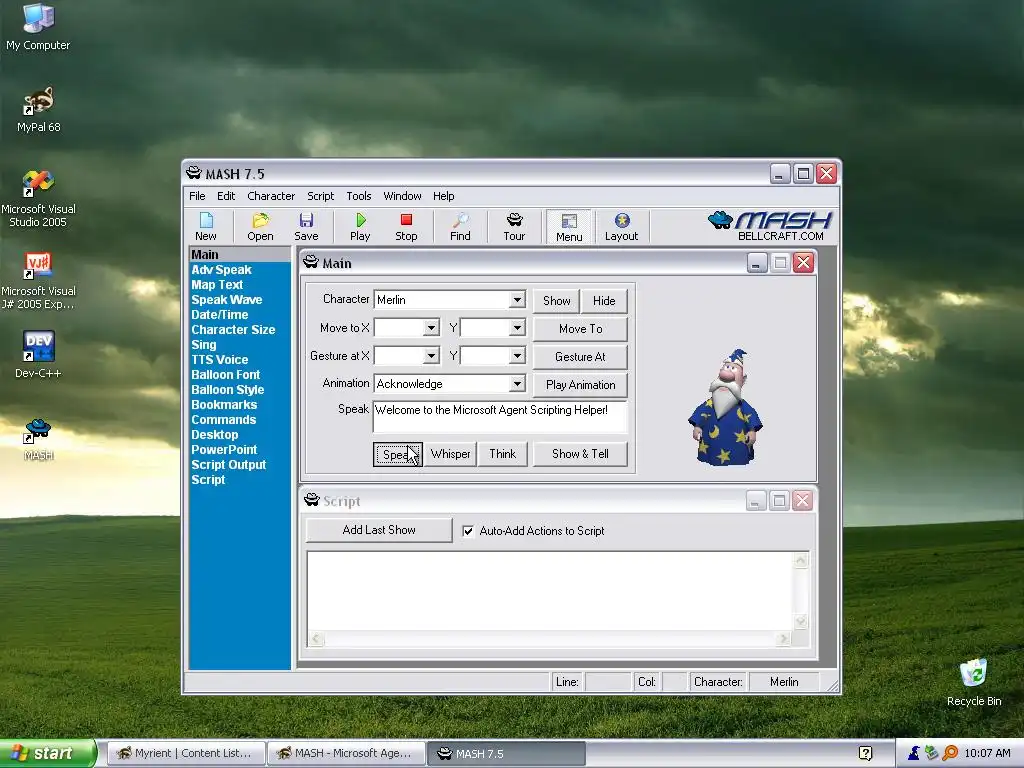Image resolution: width=1024 pixels, height=768 pixels.
Task: Click inside the Script text area
Action: (x=551, y=591)
